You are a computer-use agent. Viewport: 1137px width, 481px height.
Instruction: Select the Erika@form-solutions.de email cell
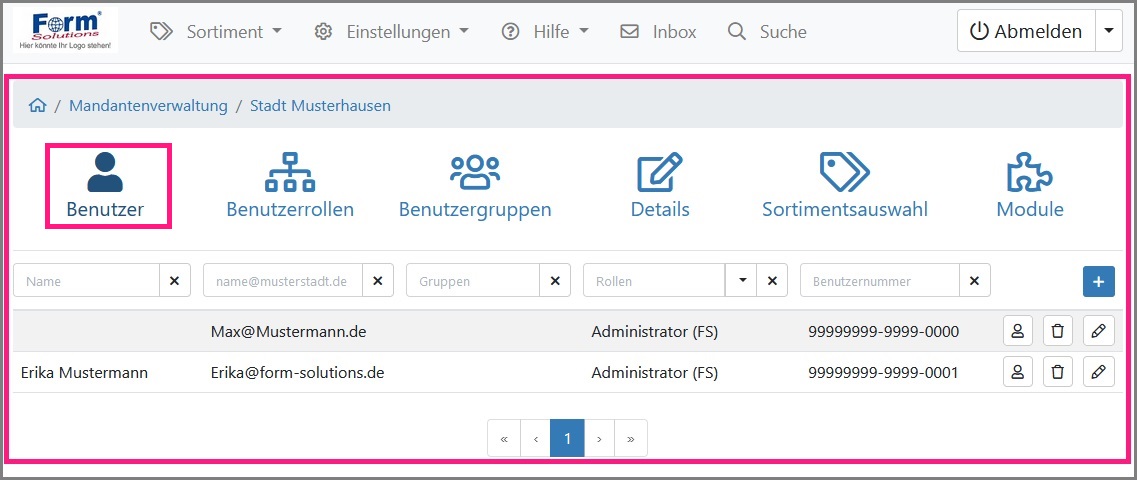point(297,373)
